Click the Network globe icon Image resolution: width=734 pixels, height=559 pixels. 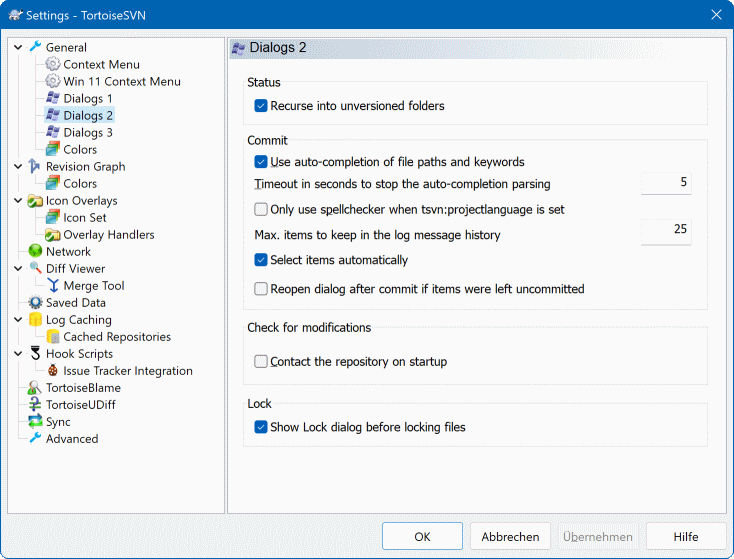click(35, 251)
